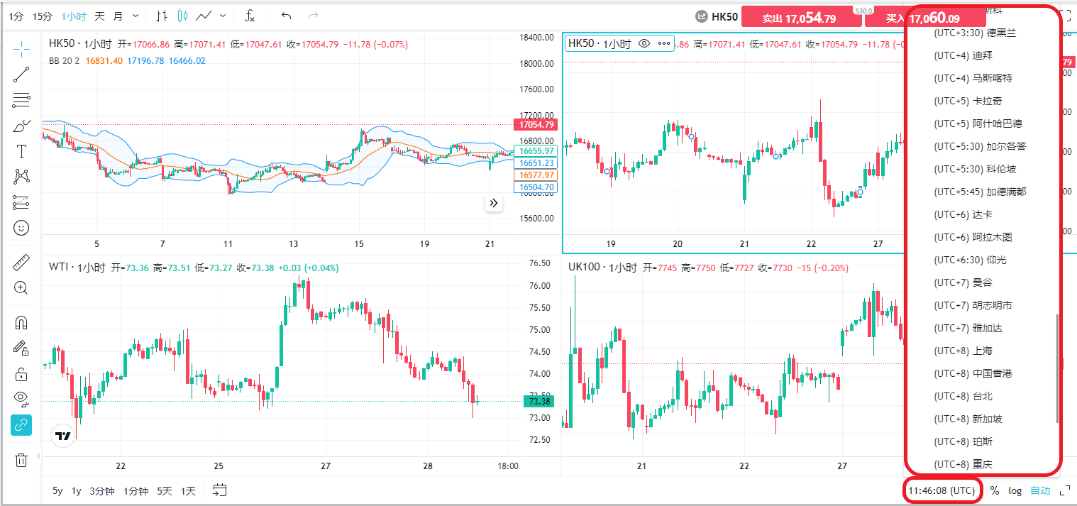The height and width of the screenshot is (506, 1077).
Task: Toggle percent scale button
Action: pyautogui.click(x=995, y=490)
